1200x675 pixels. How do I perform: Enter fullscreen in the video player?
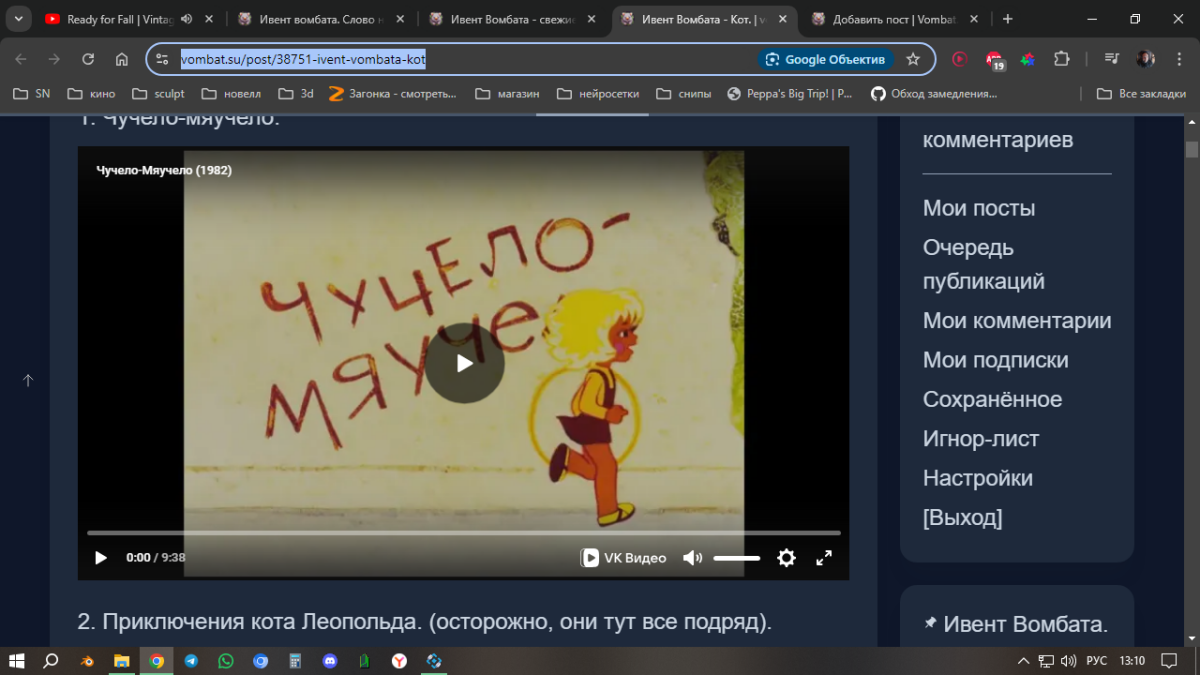pyautogui.click(x=824, y=558)
